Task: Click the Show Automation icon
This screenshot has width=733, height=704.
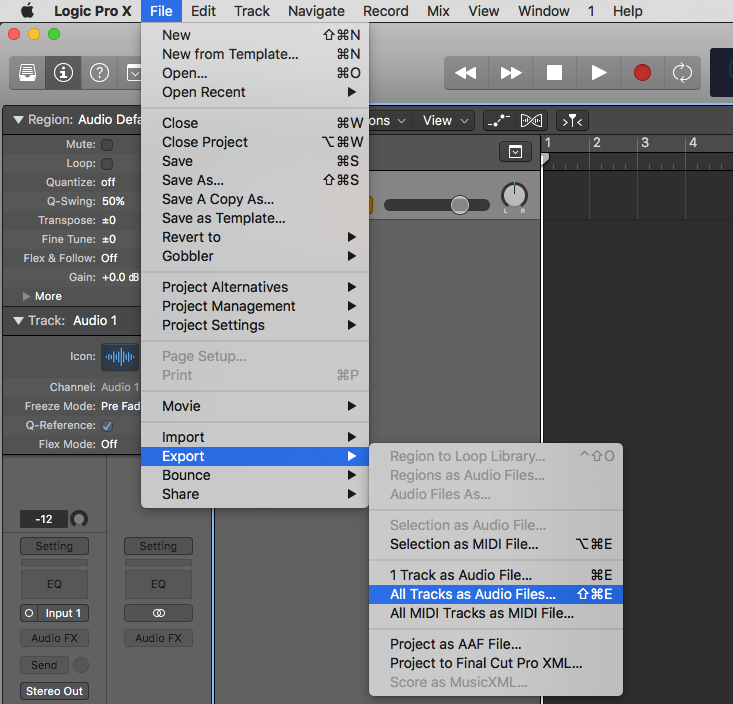Action: (498, 121)
